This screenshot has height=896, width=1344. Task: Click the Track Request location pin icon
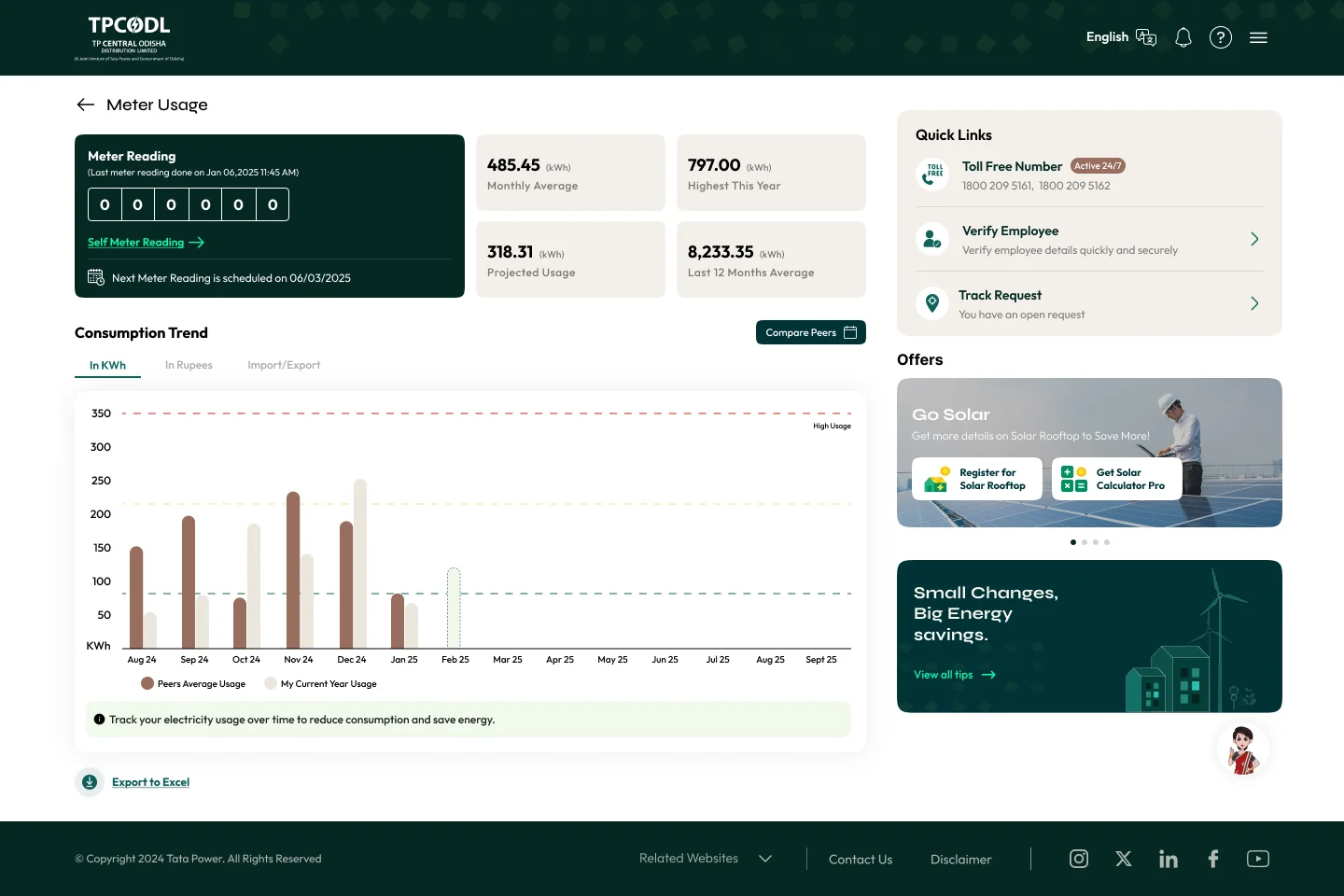[932, 303]
